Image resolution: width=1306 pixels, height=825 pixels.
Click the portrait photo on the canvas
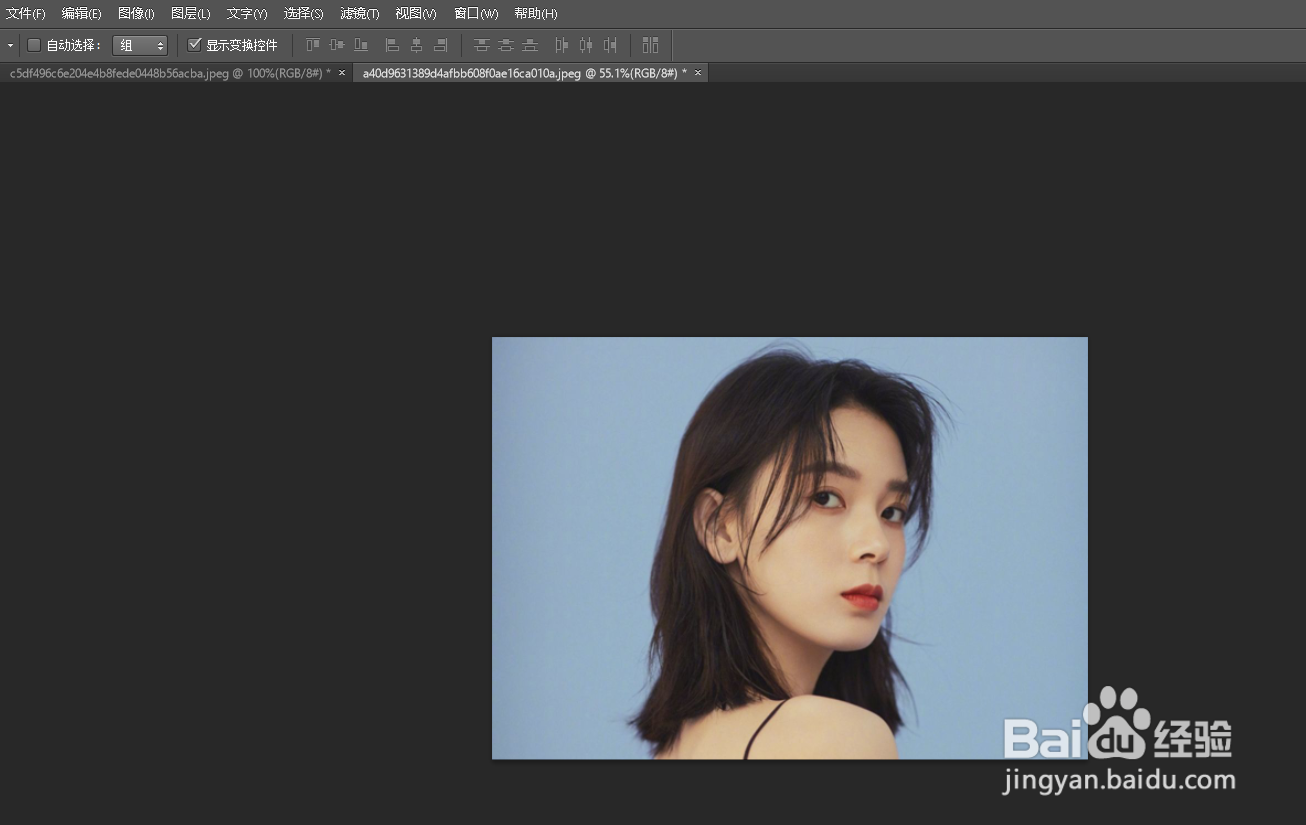point(789,548)
